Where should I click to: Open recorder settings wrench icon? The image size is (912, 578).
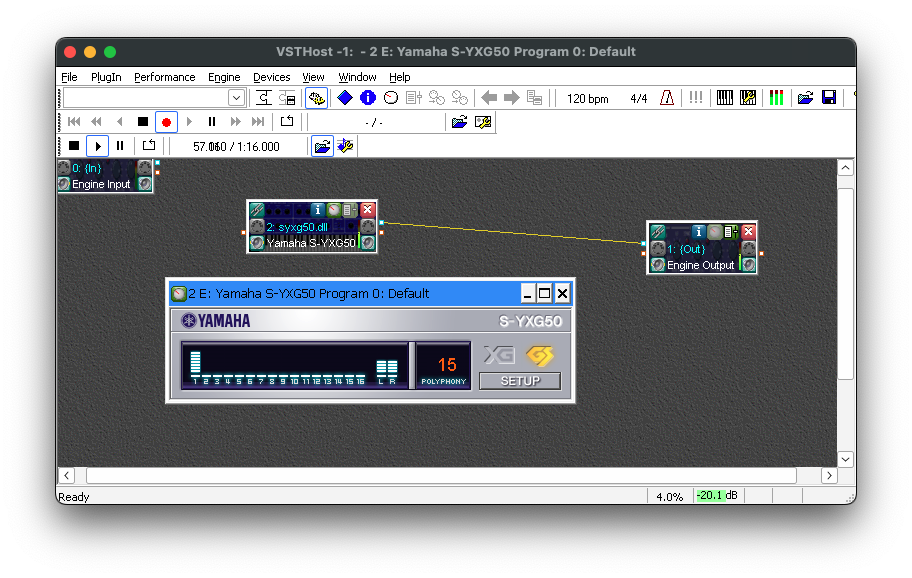coord(483,122)
